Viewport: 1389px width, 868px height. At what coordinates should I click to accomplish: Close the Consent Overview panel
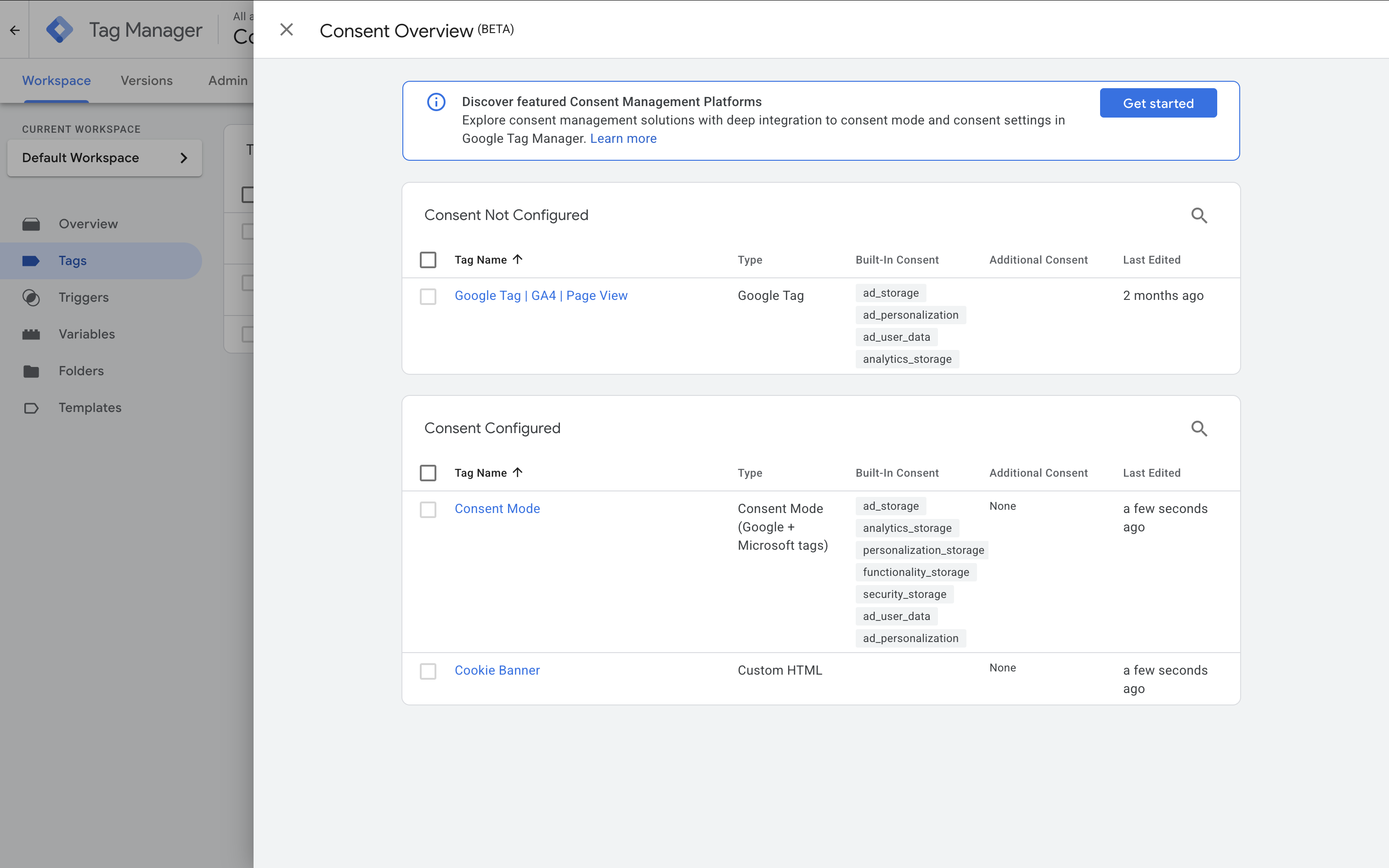(x=287, y=29)
